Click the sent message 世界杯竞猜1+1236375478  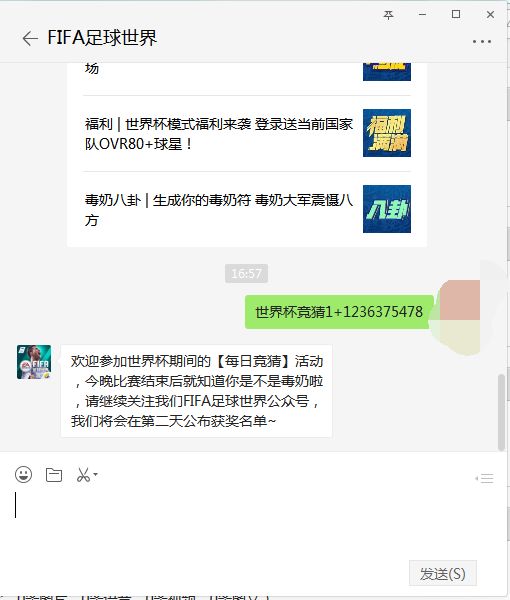click(x=339, y=312)
